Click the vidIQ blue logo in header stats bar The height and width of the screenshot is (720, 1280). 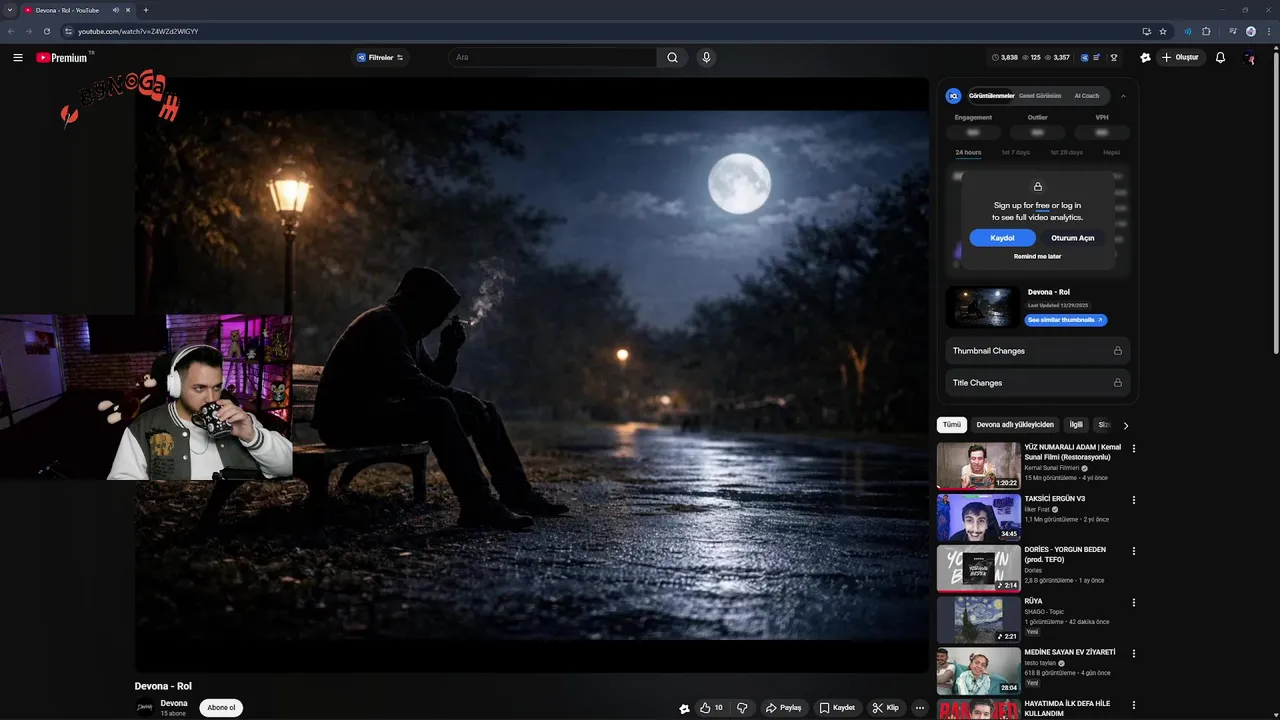(1084, 58)
